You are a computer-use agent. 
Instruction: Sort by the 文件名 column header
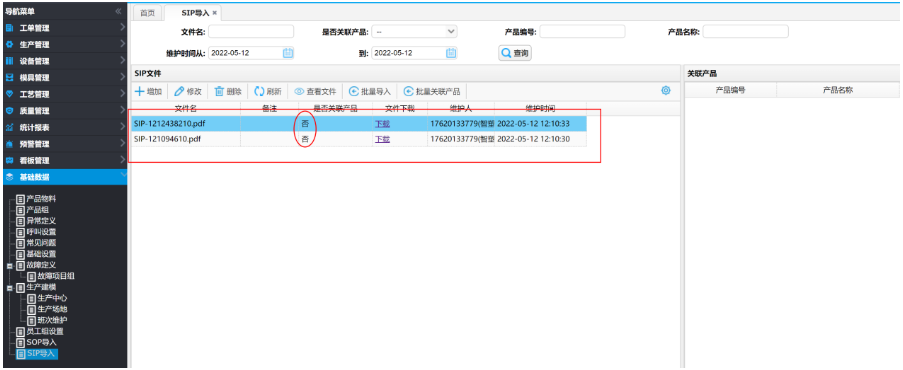point(186,108)
